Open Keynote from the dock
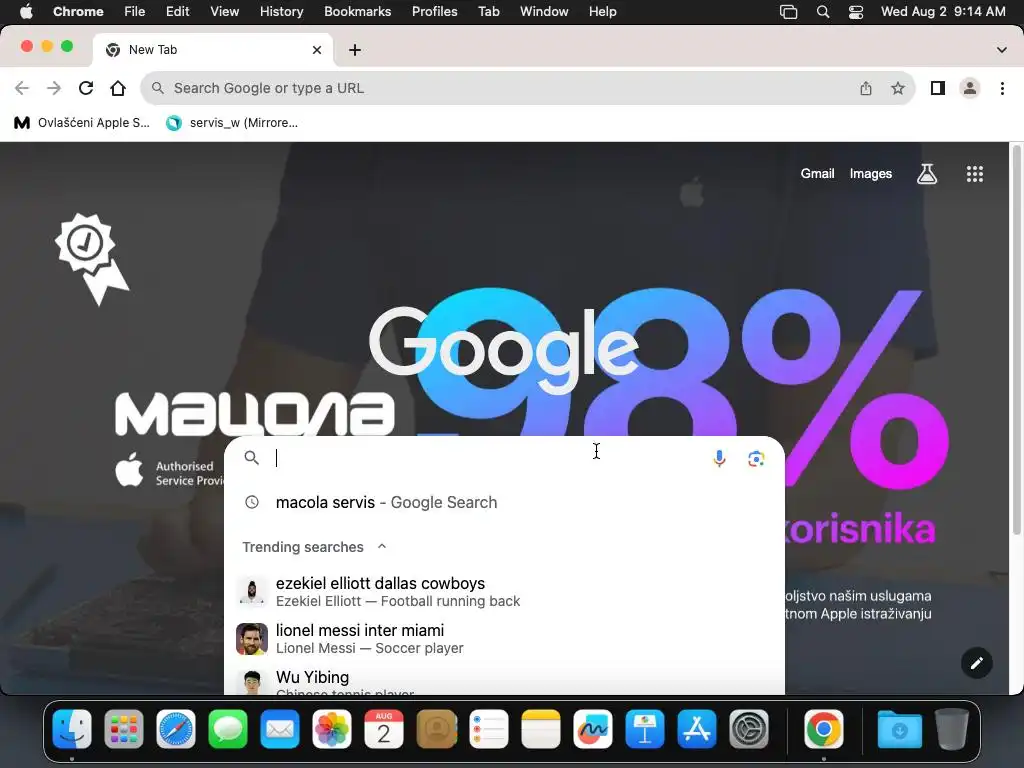This screenshot has width=1024, height=768. click(x=645, y=729)
